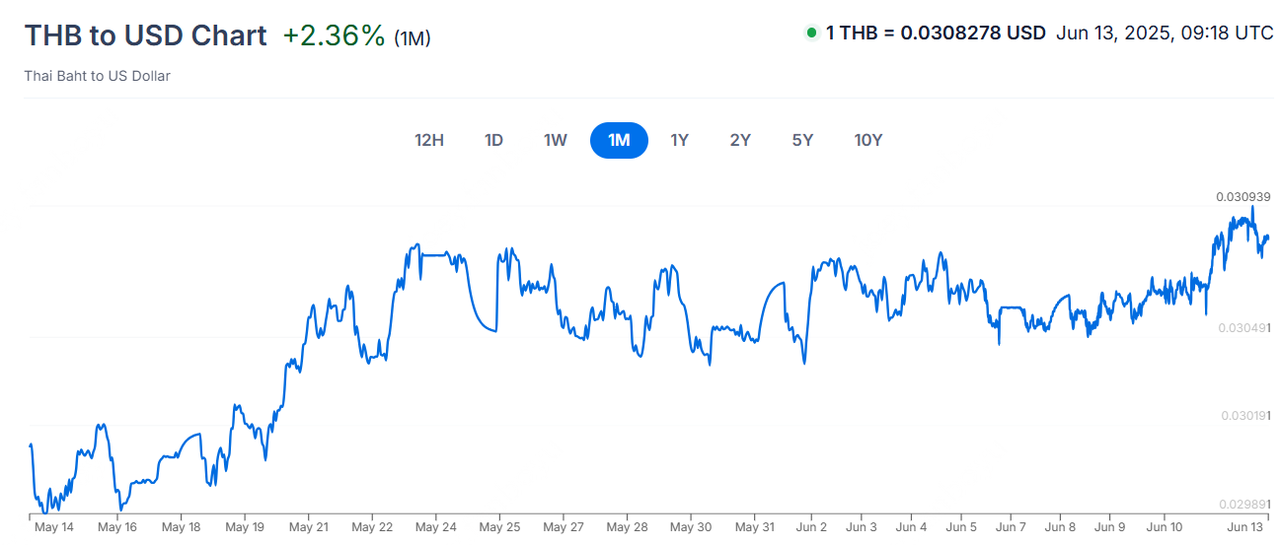Viewport: 1280px width, 545px height.
Task: Click the active 1M range button
Action: 619,140
